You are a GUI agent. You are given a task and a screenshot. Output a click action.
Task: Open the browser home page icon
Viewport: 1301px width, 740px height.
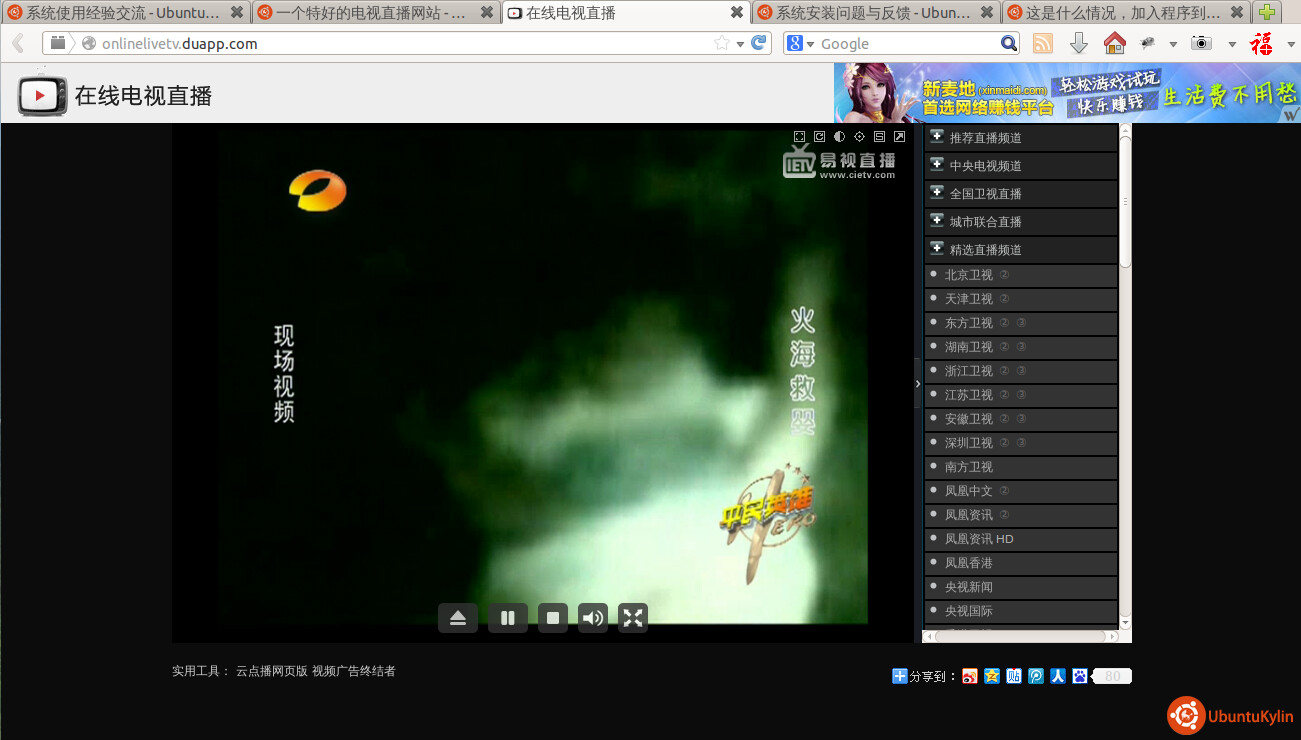[x=1114, y=44]
